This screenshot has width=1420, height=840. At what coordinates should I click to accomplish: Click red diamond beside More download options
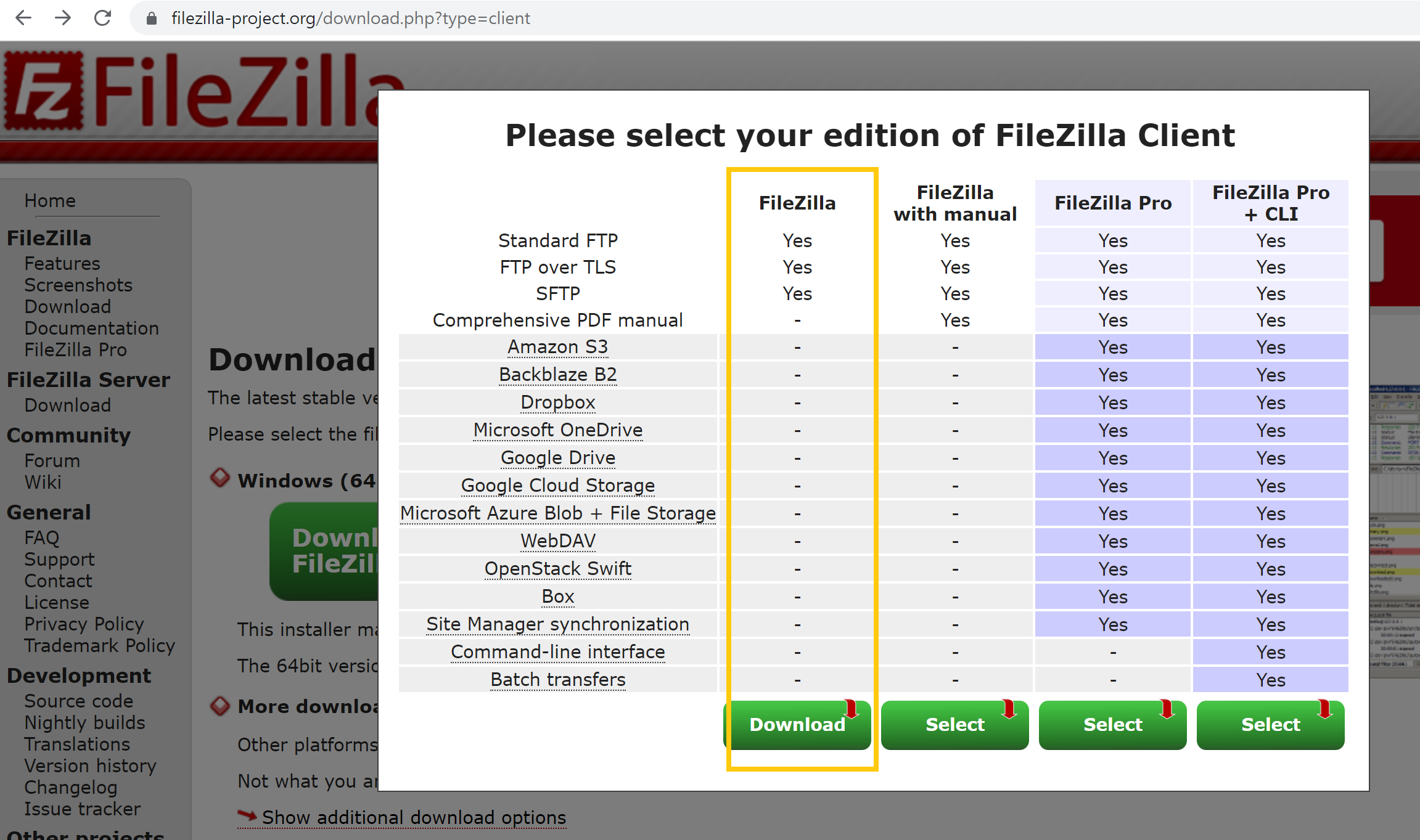click(x=220, y=706)
